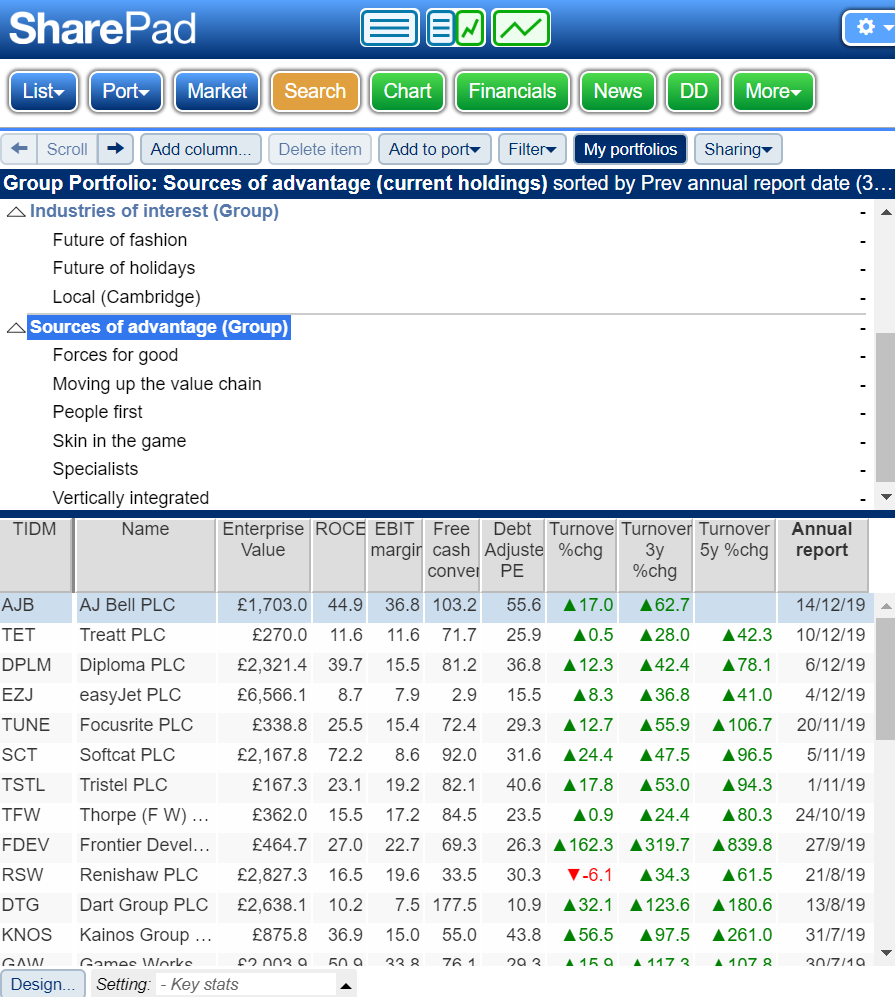Select the easyJet PLC row

pyautogui.click(x=436, y=695)
